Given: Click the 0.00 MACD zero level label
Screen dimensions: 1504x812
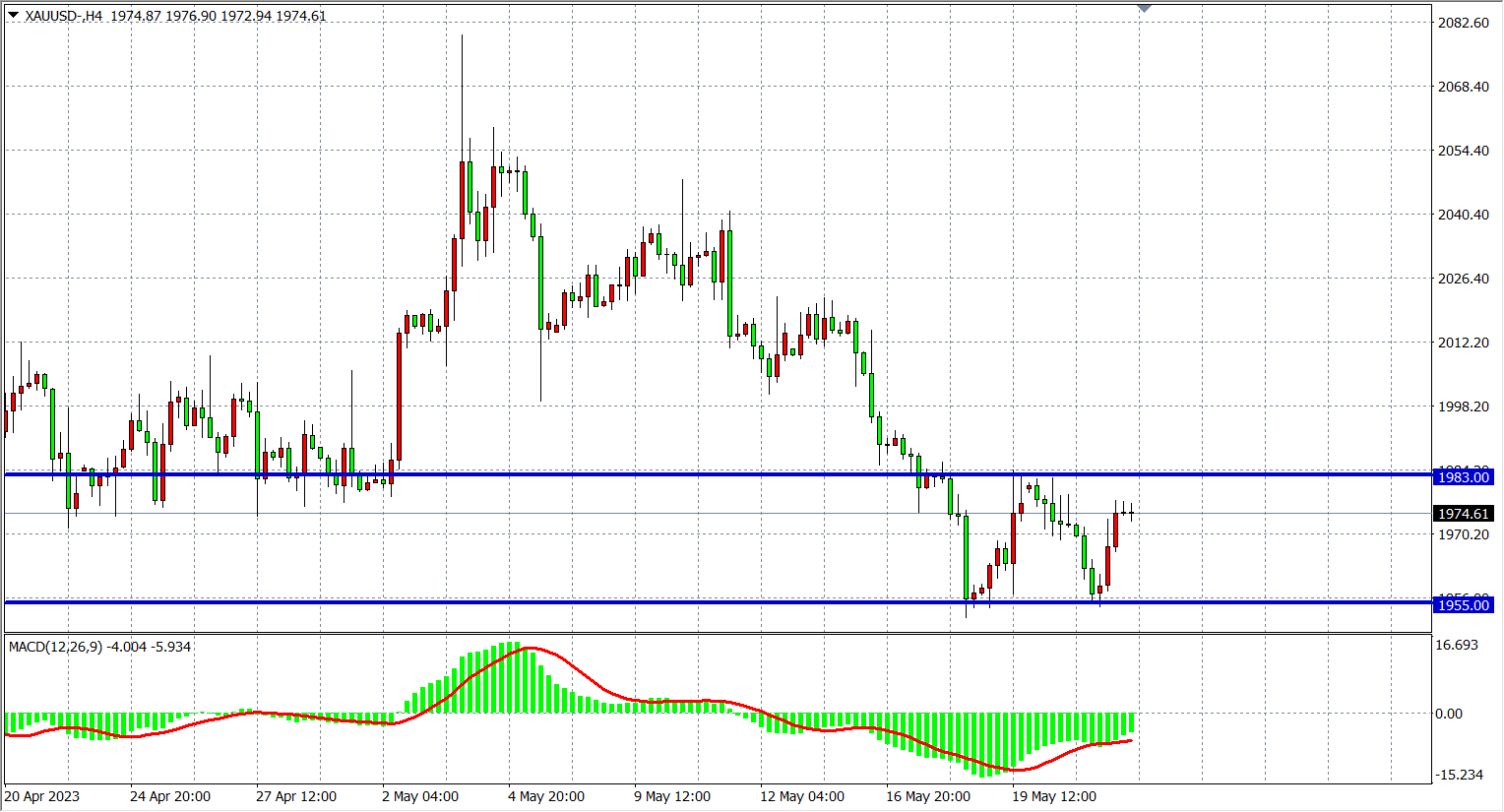Looking at the screenshot, I should tap(1449, 714).
